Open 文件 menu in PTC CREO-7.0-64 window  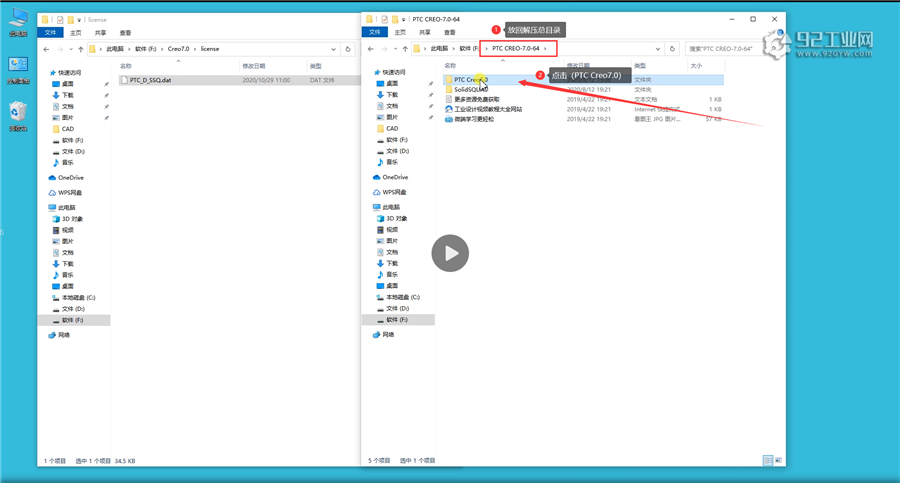point(375,32)
